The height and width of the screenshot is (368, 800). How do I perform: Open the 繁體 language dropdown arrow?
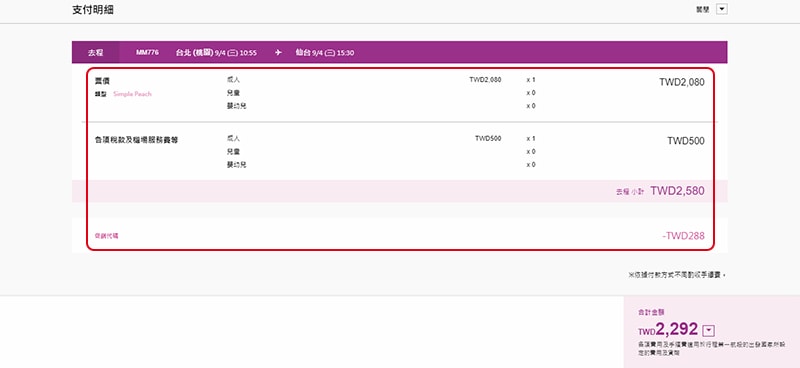point(721,9)
